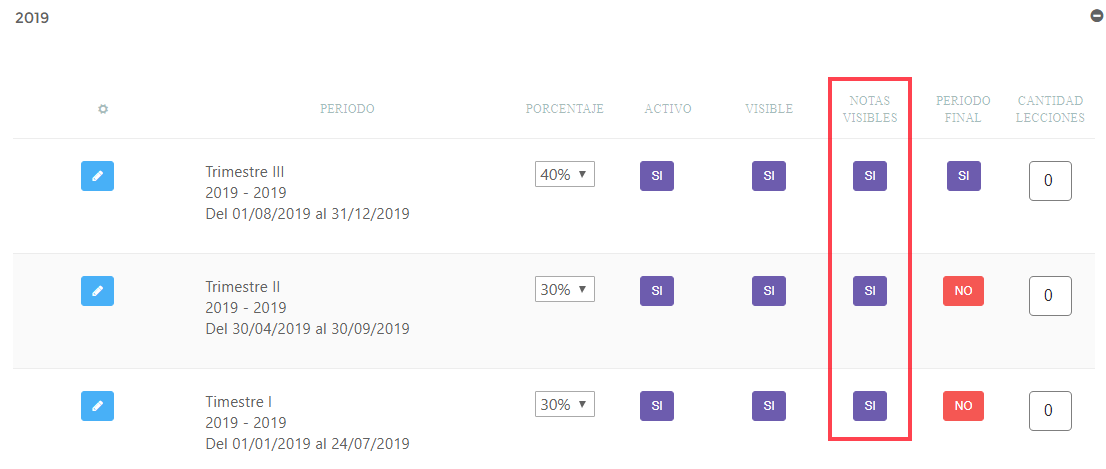Screen dimensions: 1106x469
Task: Click the gear icon in table header
Action: (103, 109)
